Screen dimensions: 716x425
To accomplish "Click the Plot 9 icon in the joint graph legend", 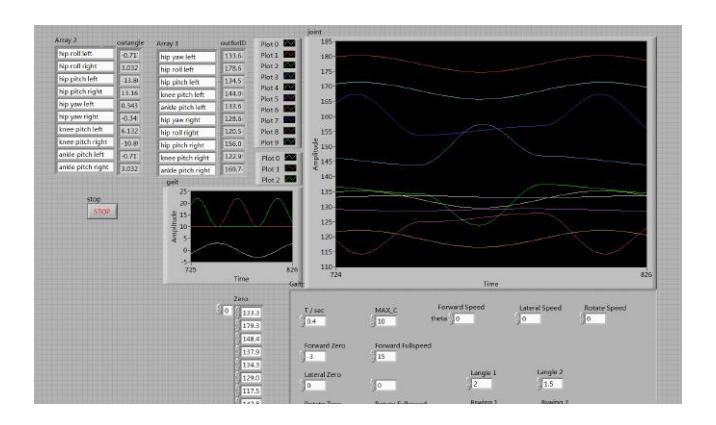I will 289,142.
